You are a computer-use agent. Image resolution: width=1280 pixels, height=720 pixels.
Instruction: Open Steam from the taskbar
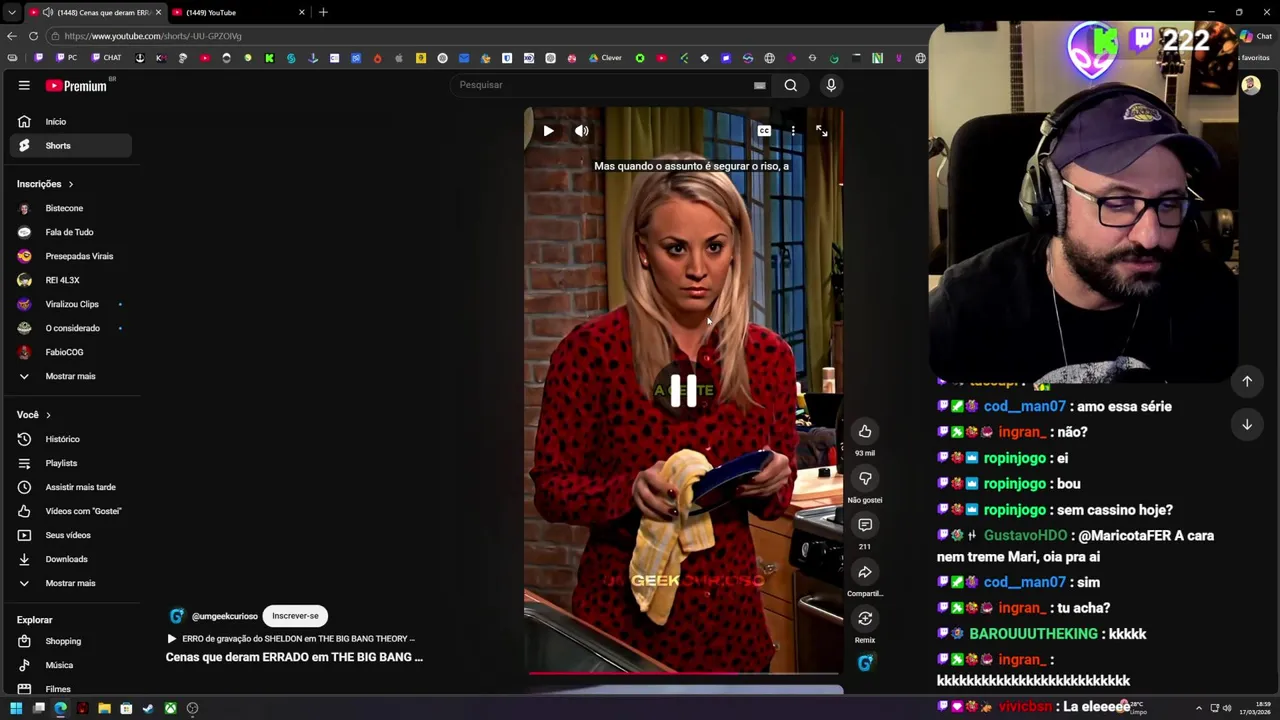pos(148,708)
